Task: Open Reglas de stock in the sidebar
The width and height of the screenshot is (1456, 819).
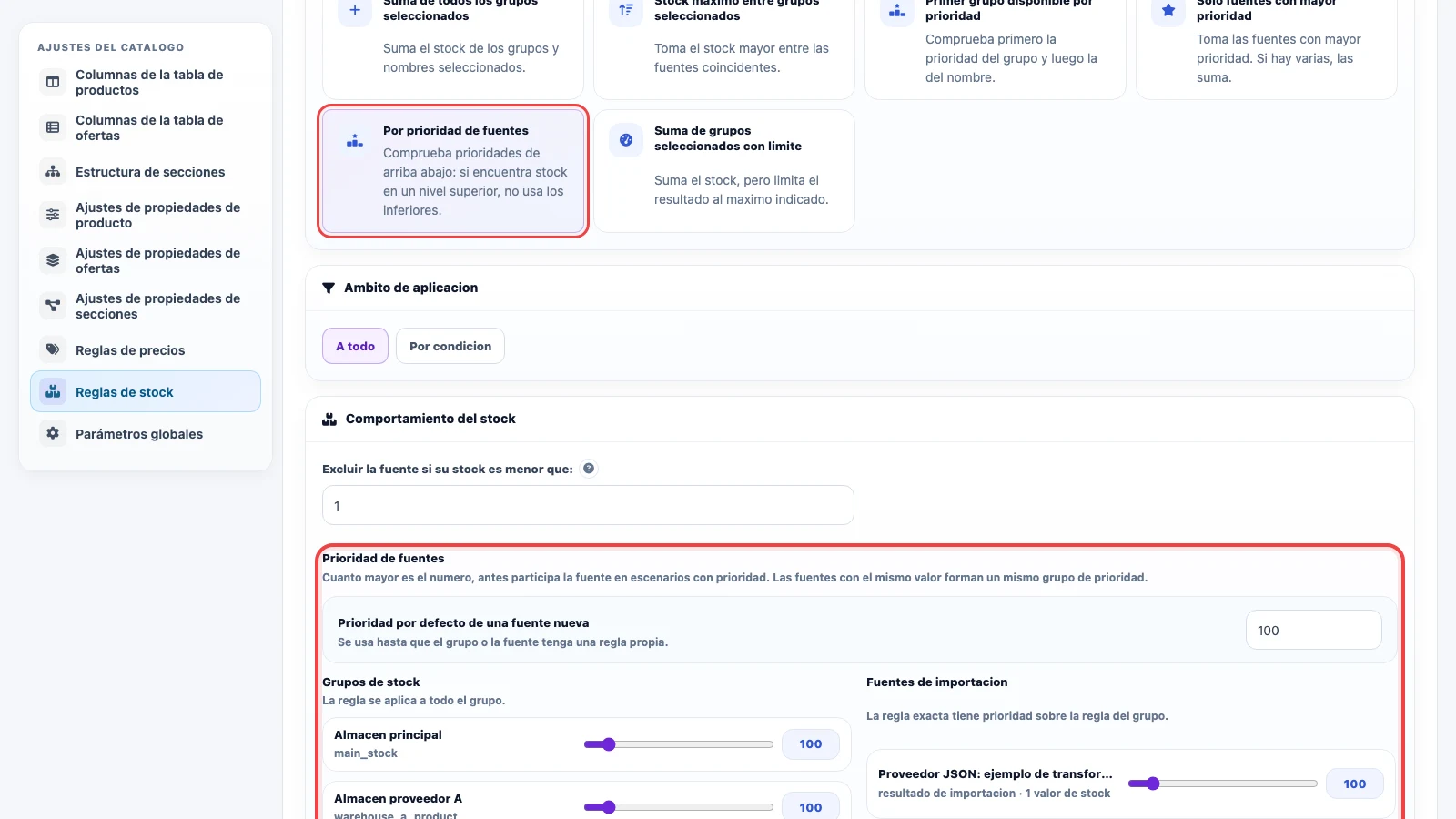Action: coord(146,391)
